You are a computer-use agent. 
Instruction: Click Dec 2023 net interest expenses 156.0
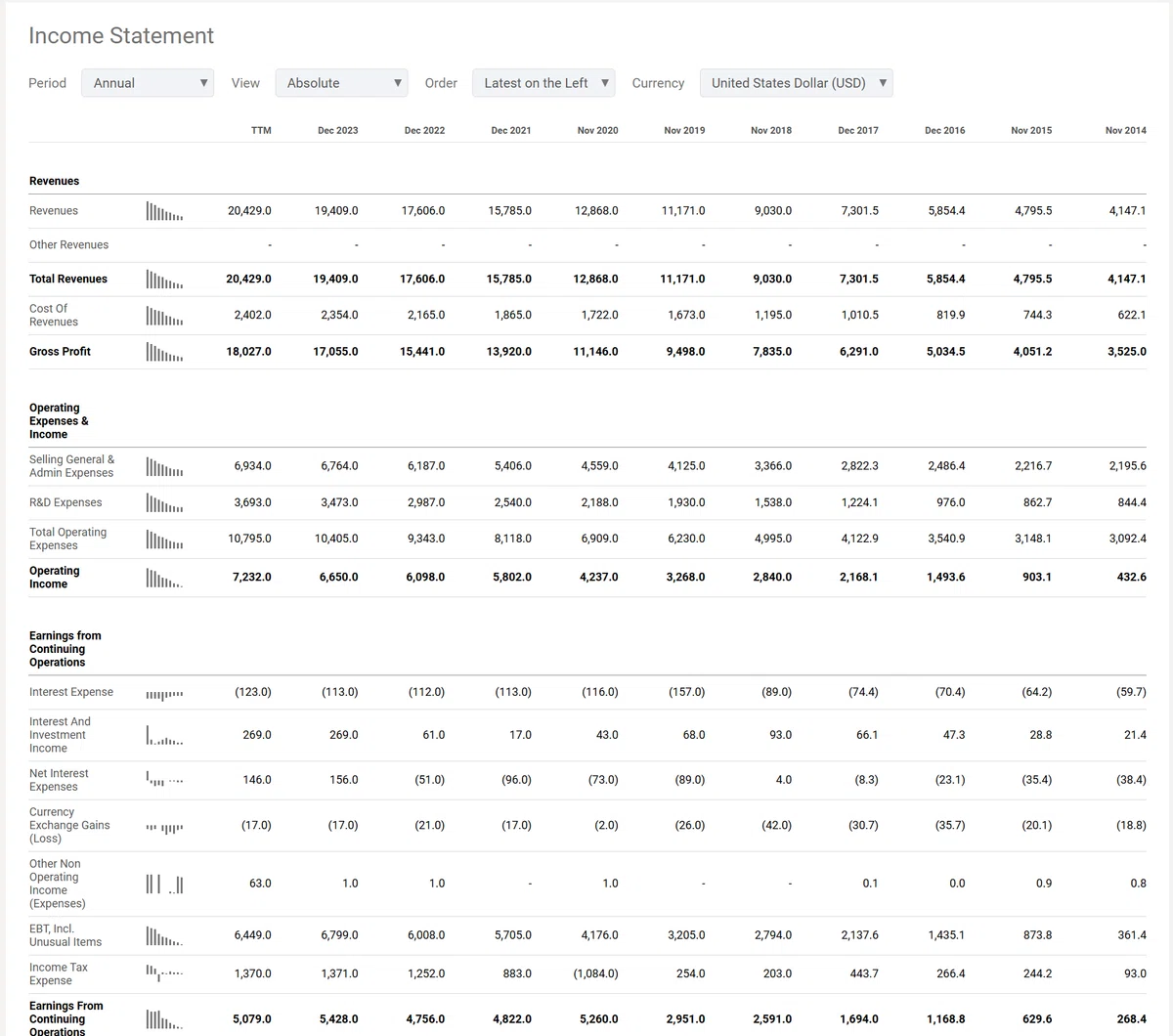[x=343, y=780]
